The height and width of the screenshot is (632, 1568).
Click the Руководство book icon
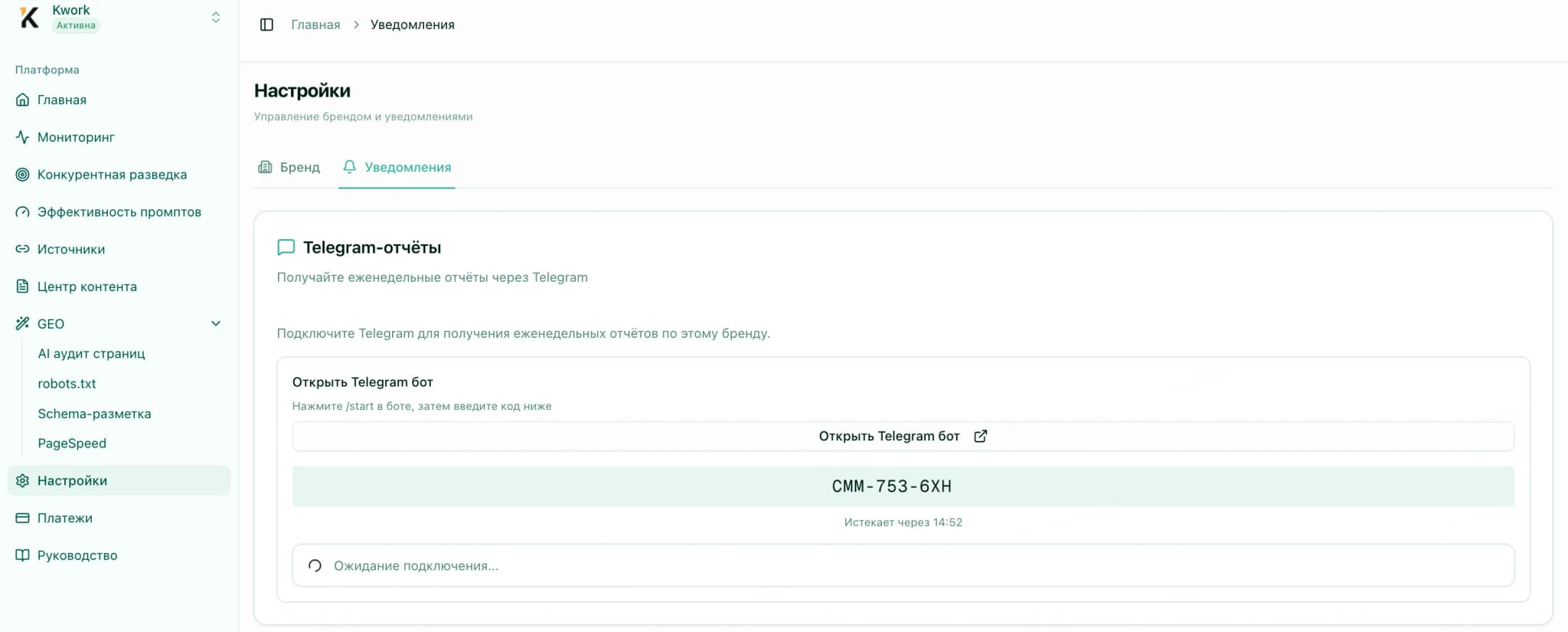point(23,555)
